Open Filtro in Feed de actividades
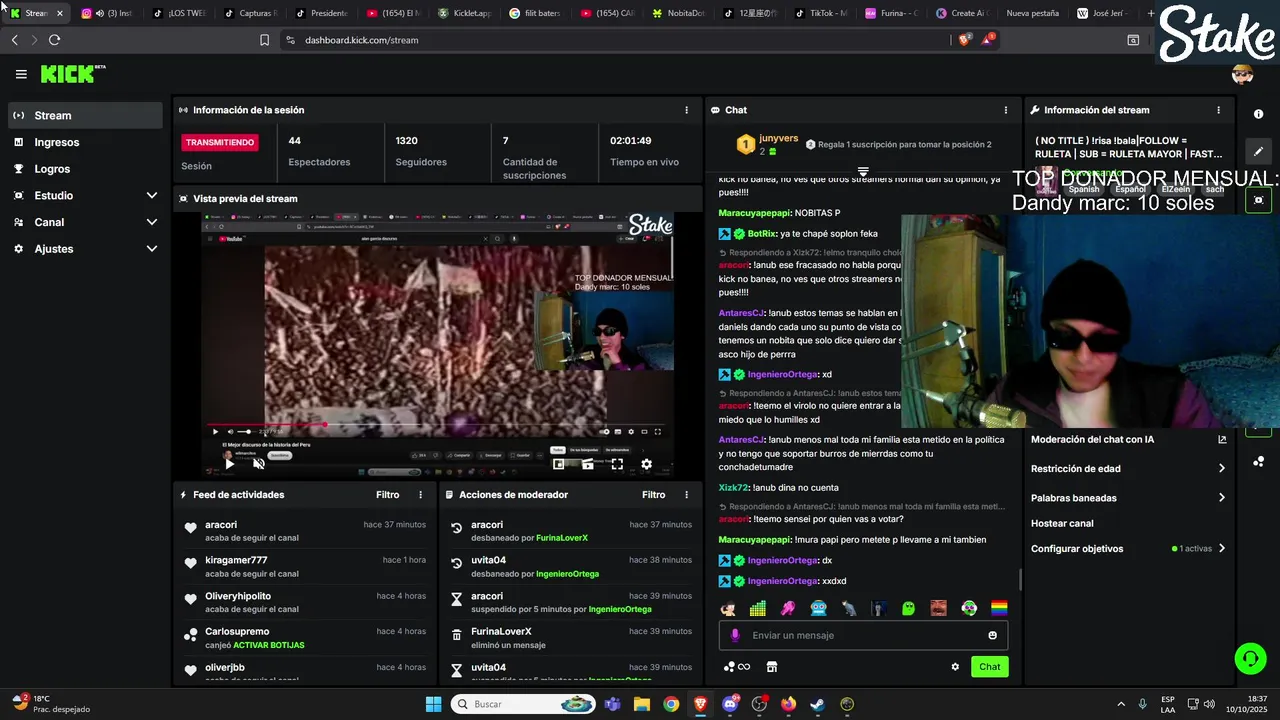1280x720 pixels. [x=388, y=495]
